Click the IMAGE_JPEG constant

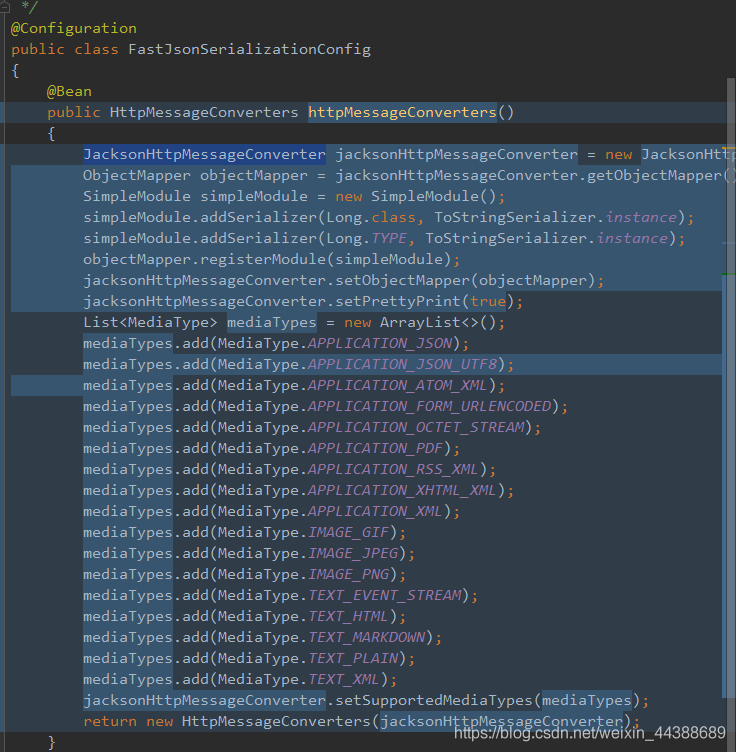[x=353, y=554]
